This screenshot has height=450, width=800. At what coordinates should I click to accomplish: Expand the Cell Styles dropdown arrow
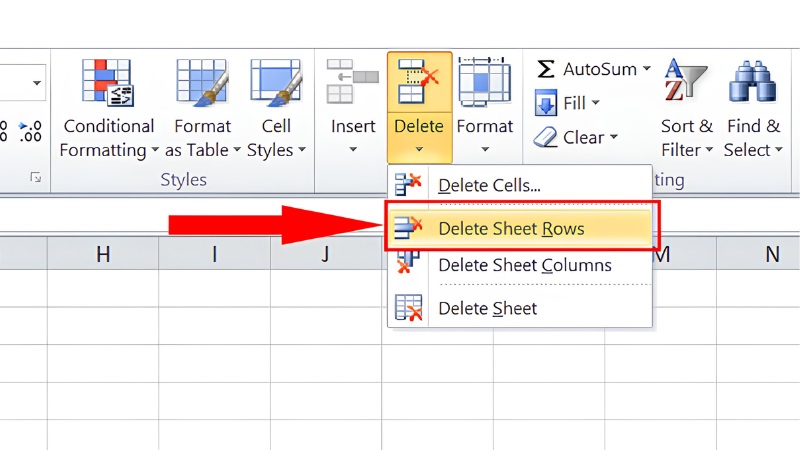(302, 149)
